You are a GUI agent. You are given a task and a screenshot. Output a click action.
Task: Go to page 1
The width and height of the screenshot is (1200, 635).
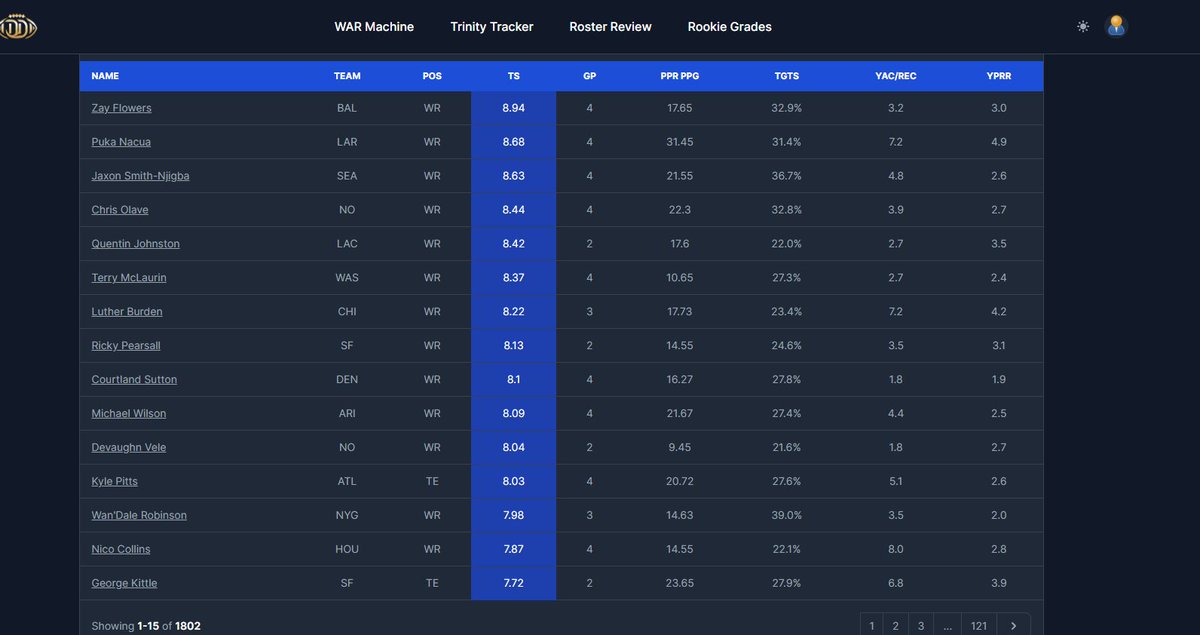point(872,625)
